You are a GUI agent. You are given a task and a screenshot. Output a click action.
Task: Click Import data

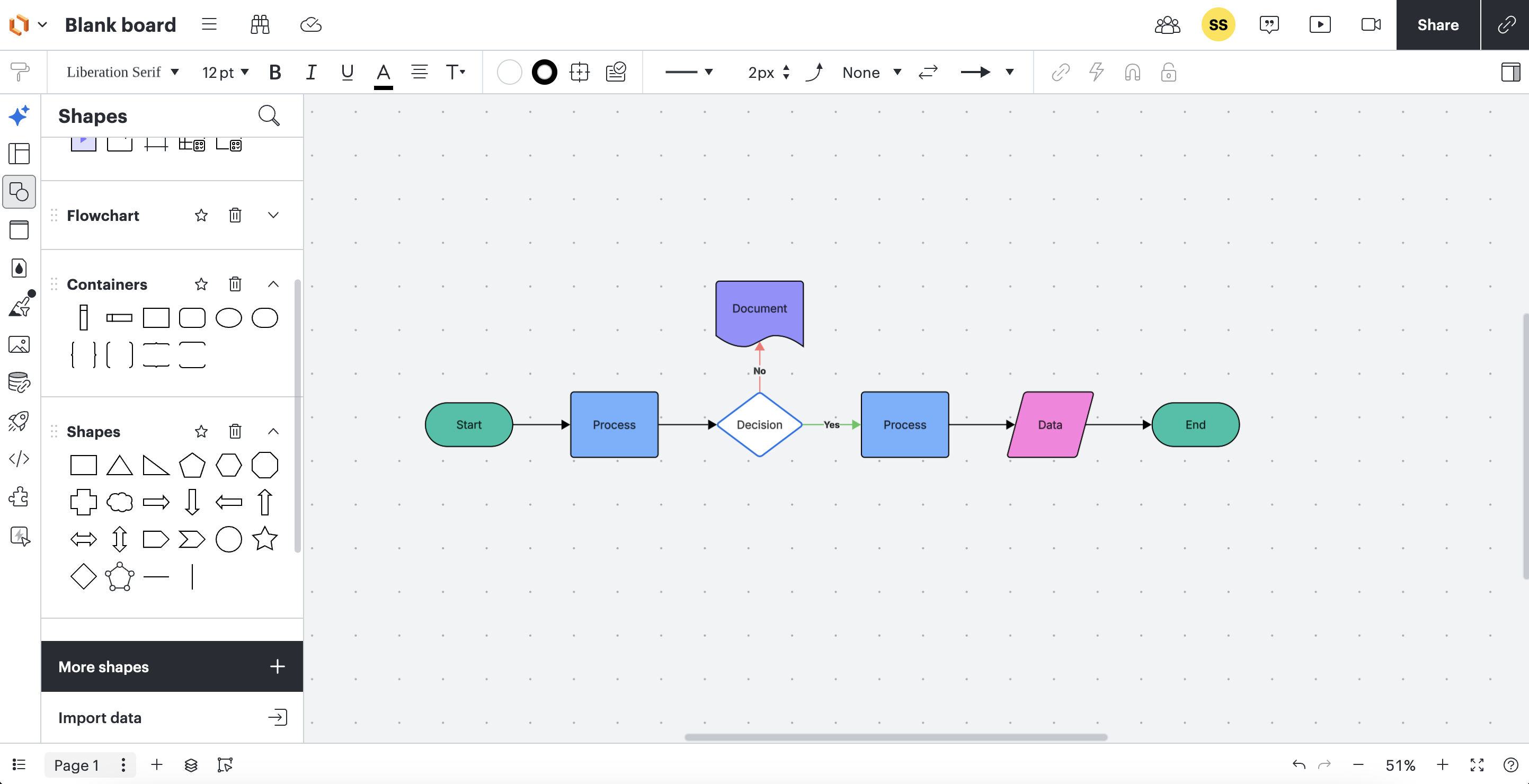pyautogui.click(x=172, y=717)
